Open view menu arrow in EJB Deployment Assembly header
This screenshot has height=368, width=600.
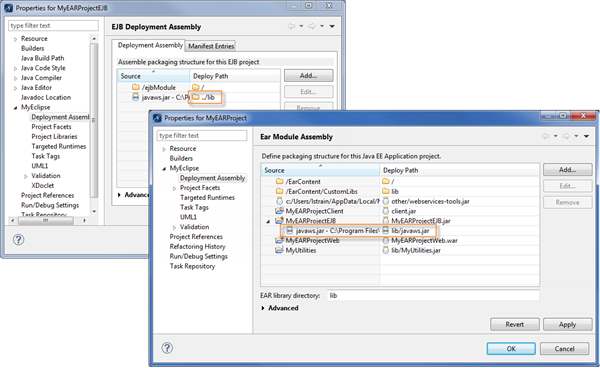click(x=332, y=26)
